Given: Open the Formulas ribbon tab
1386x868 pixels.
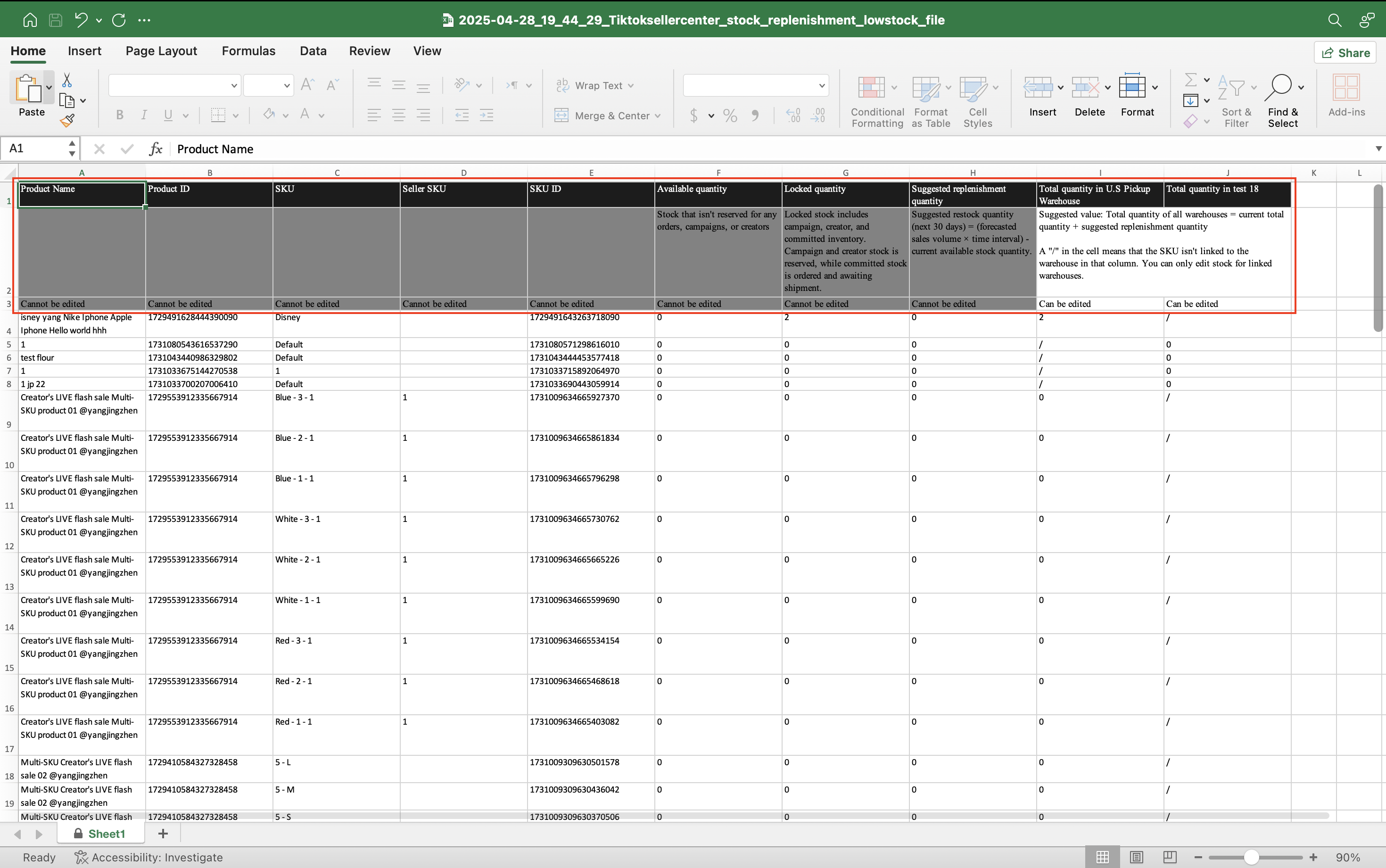Looking at the screenshot, I should [248, 51].
